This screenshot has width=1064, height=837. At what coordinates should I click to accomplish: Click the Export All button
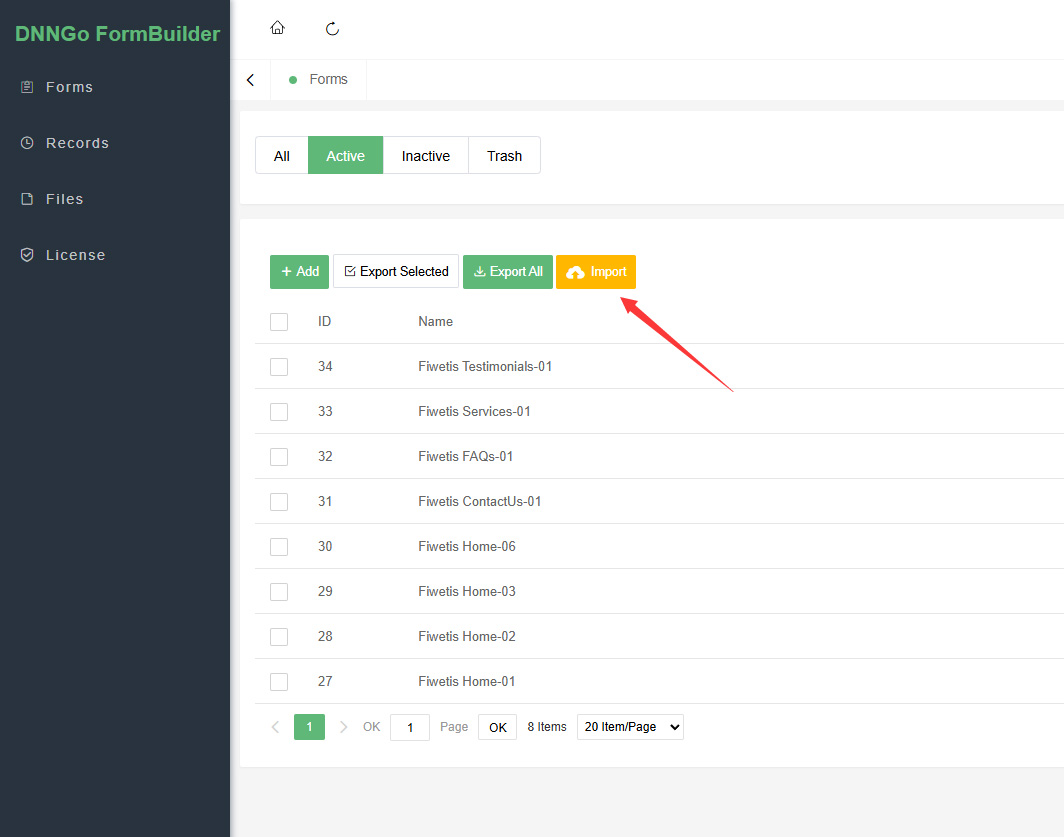508,272
